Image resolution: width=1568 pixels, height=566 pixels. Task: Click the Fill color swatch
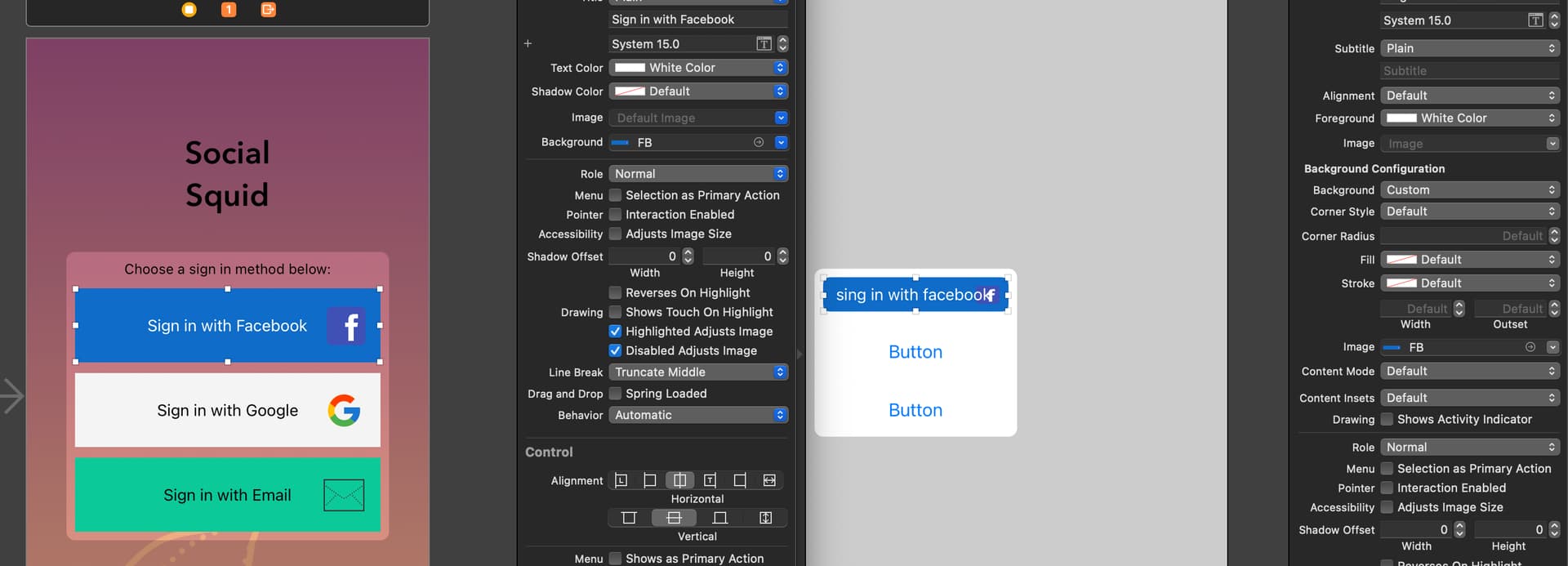point(1401,260)
